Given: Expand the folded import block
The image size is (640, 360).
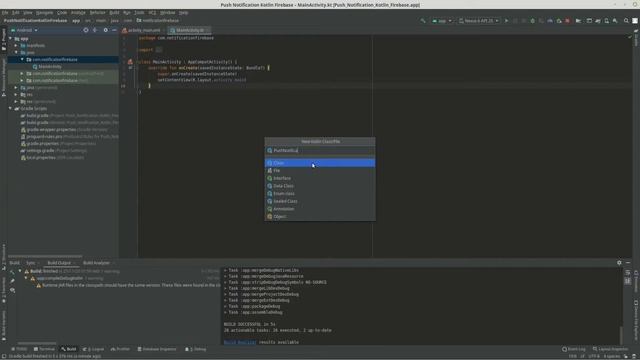Looking at the screenshot, I should coord(159,50).
